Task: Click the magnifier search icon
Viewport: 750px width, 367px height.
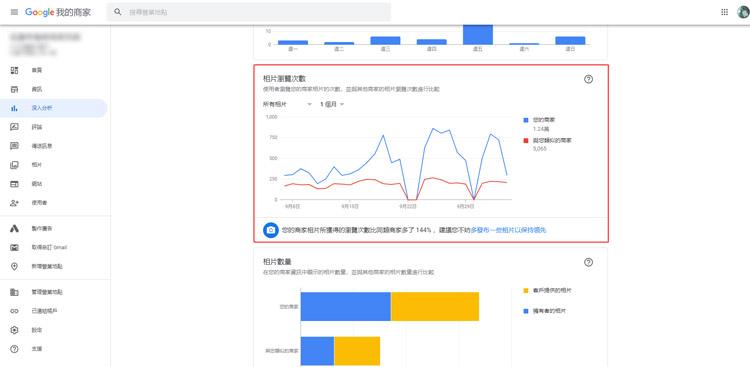Action: (118, 12)
